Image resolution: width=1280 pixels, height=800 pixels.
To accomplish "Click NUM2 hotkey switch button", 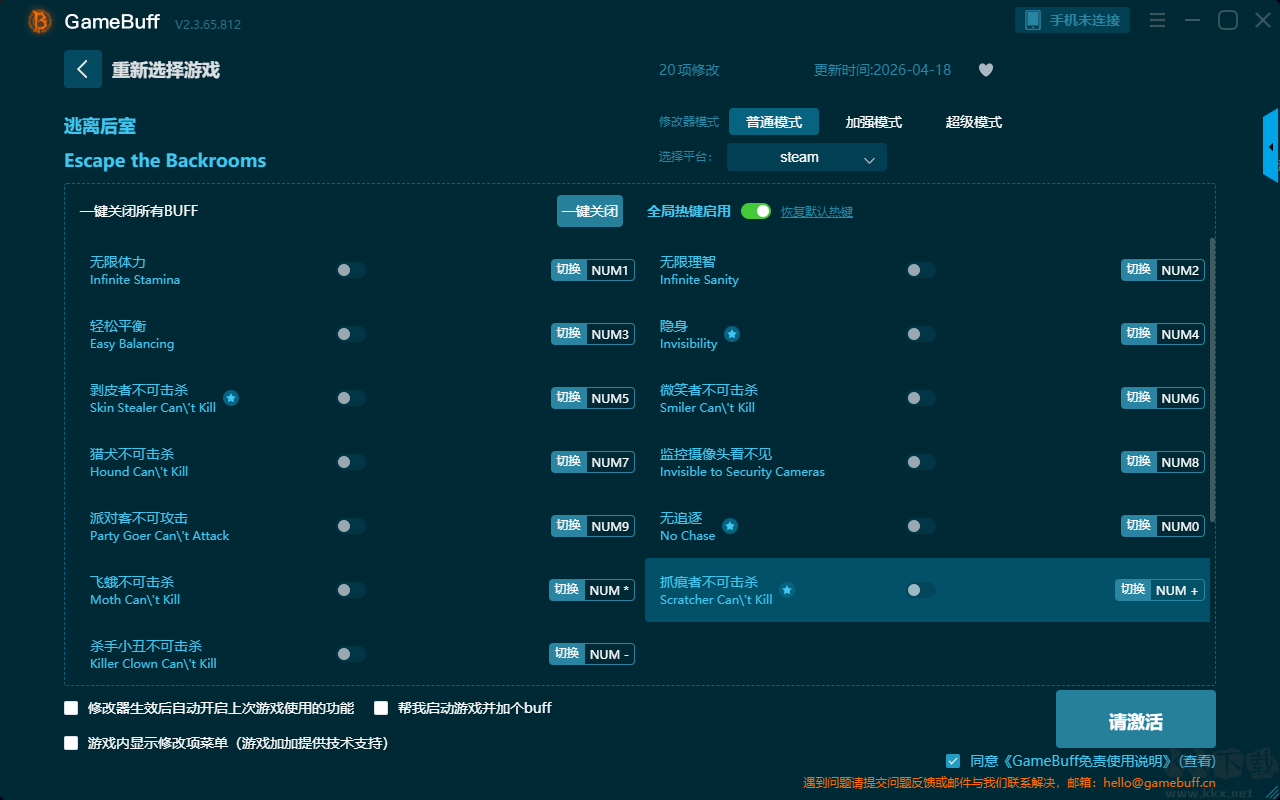I will [1163, 270].
